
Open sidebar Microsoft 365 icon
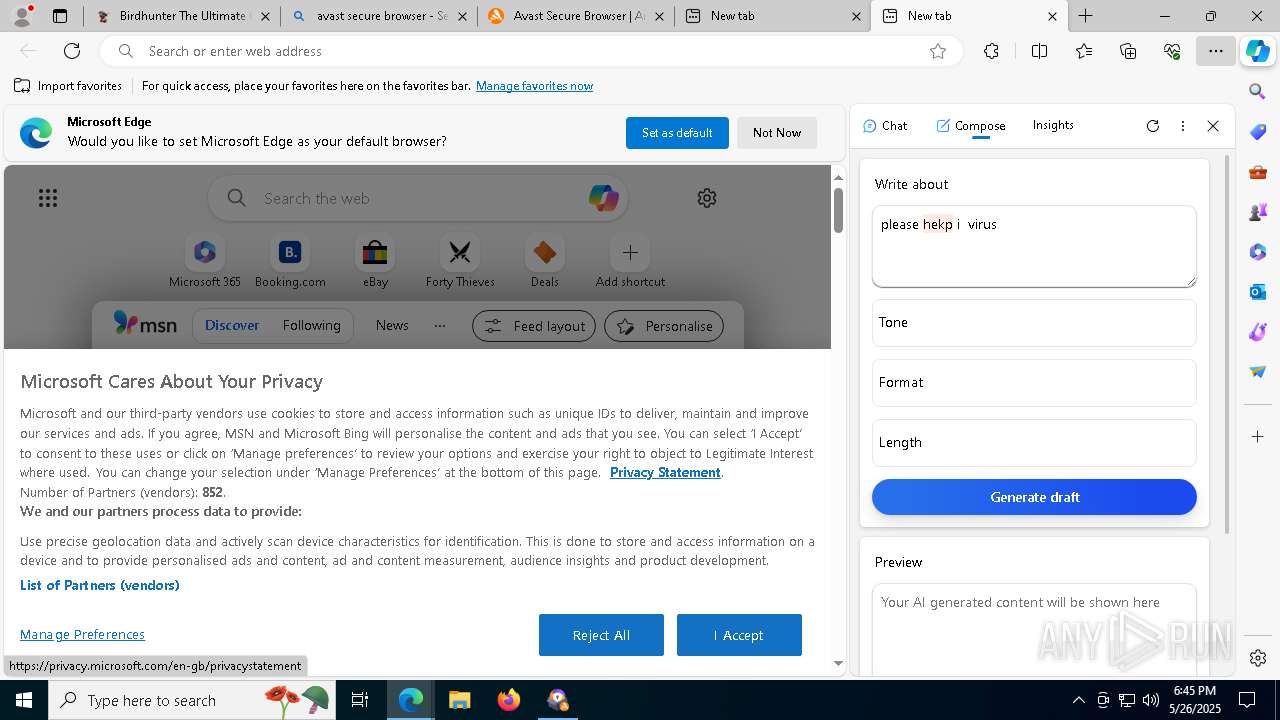1258,252
